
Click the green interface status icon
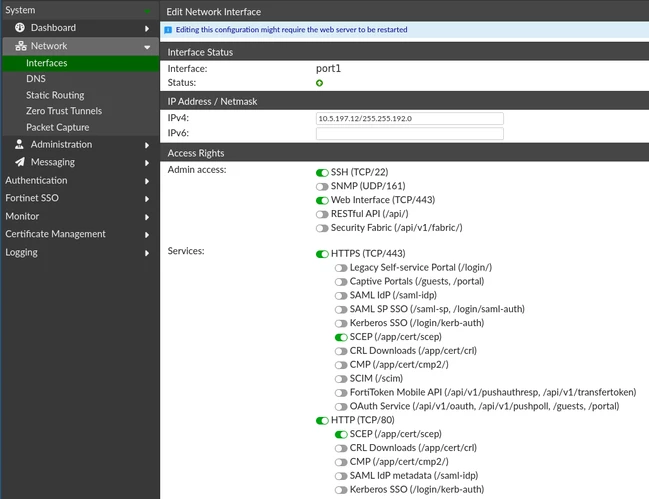(x=320, y=83)
